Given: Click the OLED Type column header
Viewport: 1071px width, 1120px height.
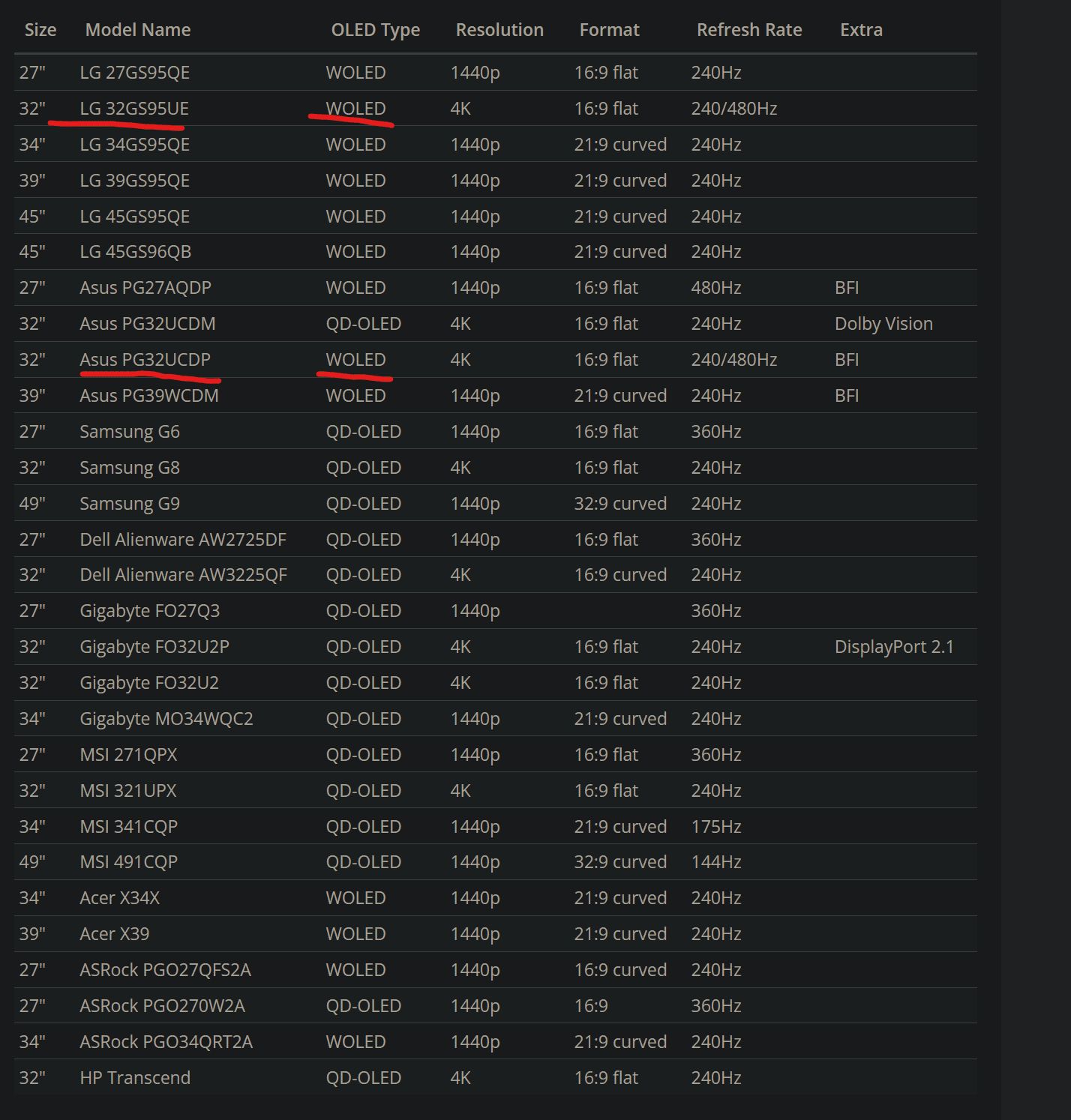Looking at the screenshot, I should pos(376,30).
